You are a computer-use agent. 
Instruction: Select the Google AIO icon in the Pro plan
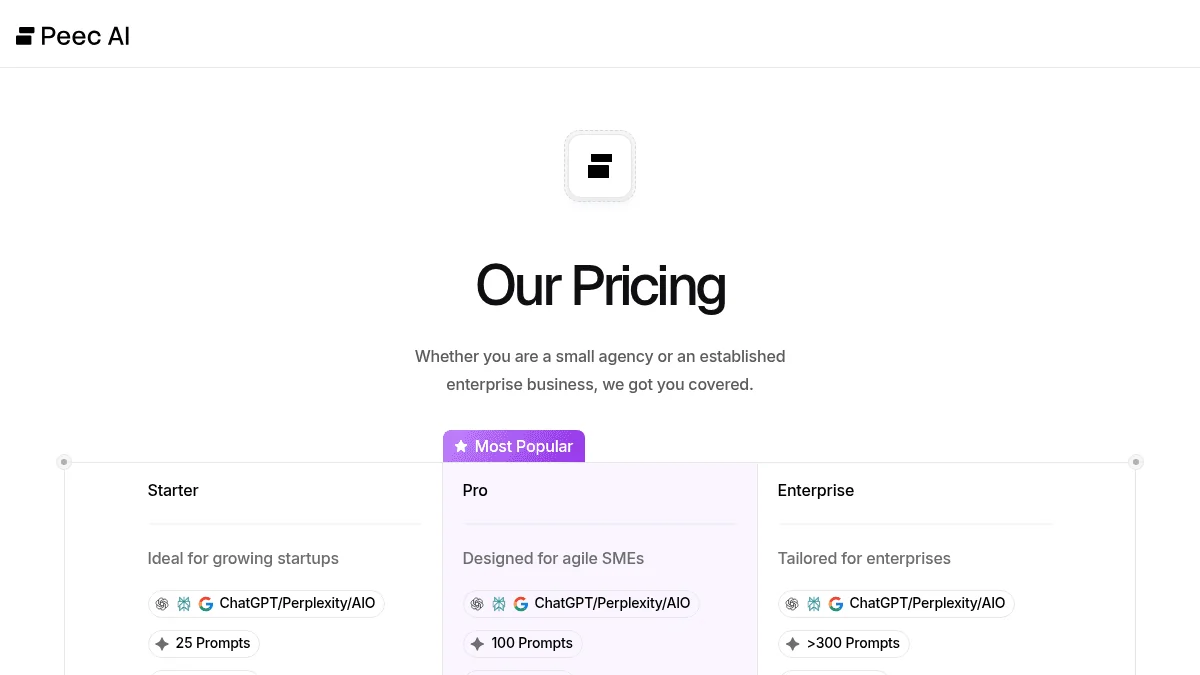click(x=521, y=604)
